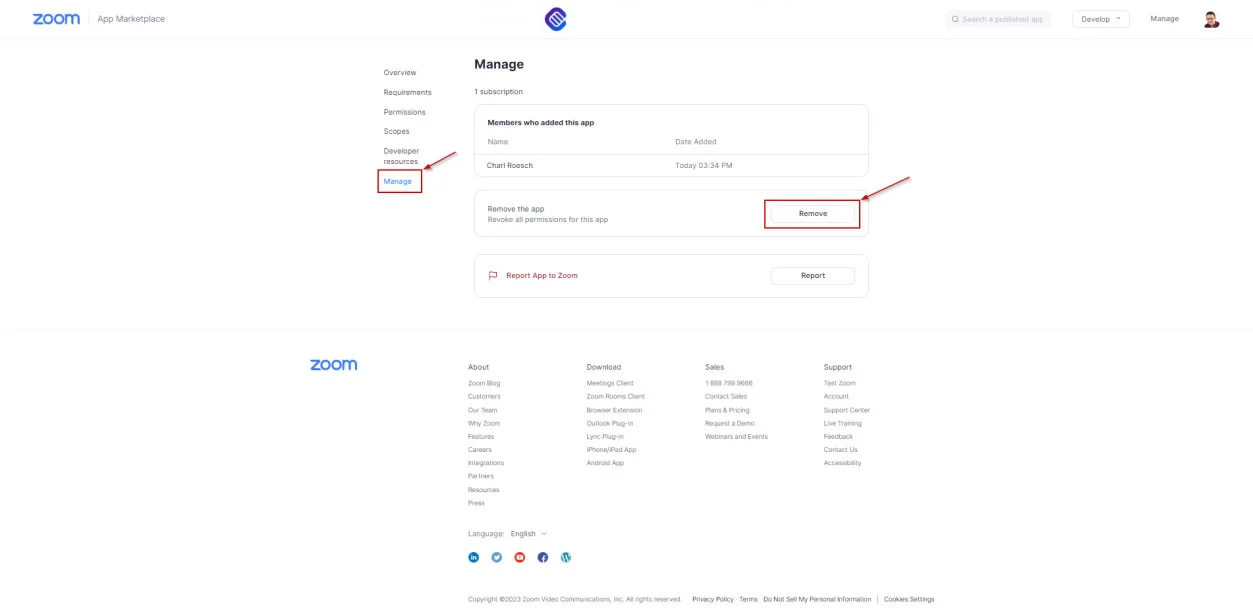1253x612 pixels.
Task: Select Overview in the sidebar
Action: (400, 73)
